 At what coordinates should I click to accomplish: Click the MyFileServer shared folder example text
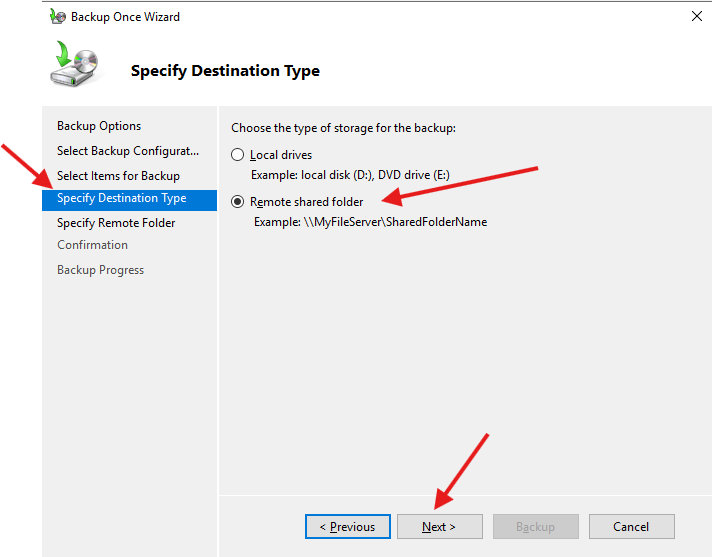coord(370,222)
